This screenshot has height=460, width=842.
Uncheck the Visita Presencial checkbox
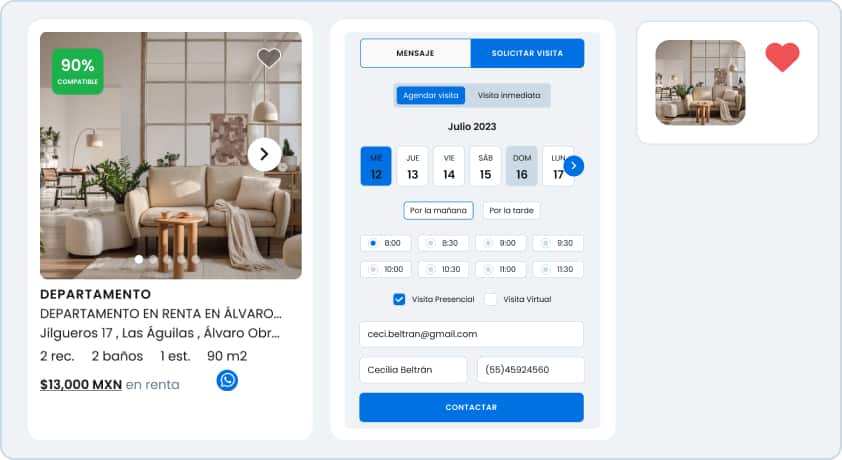(399, 300)
